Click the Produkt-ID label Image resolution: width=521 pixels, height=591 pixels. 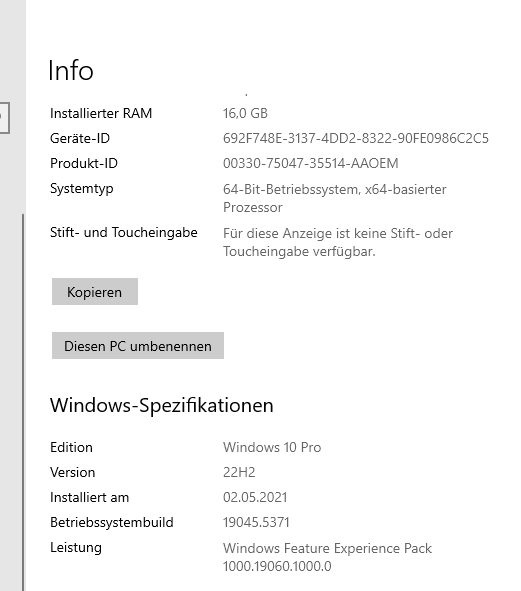tap(84, 163)
